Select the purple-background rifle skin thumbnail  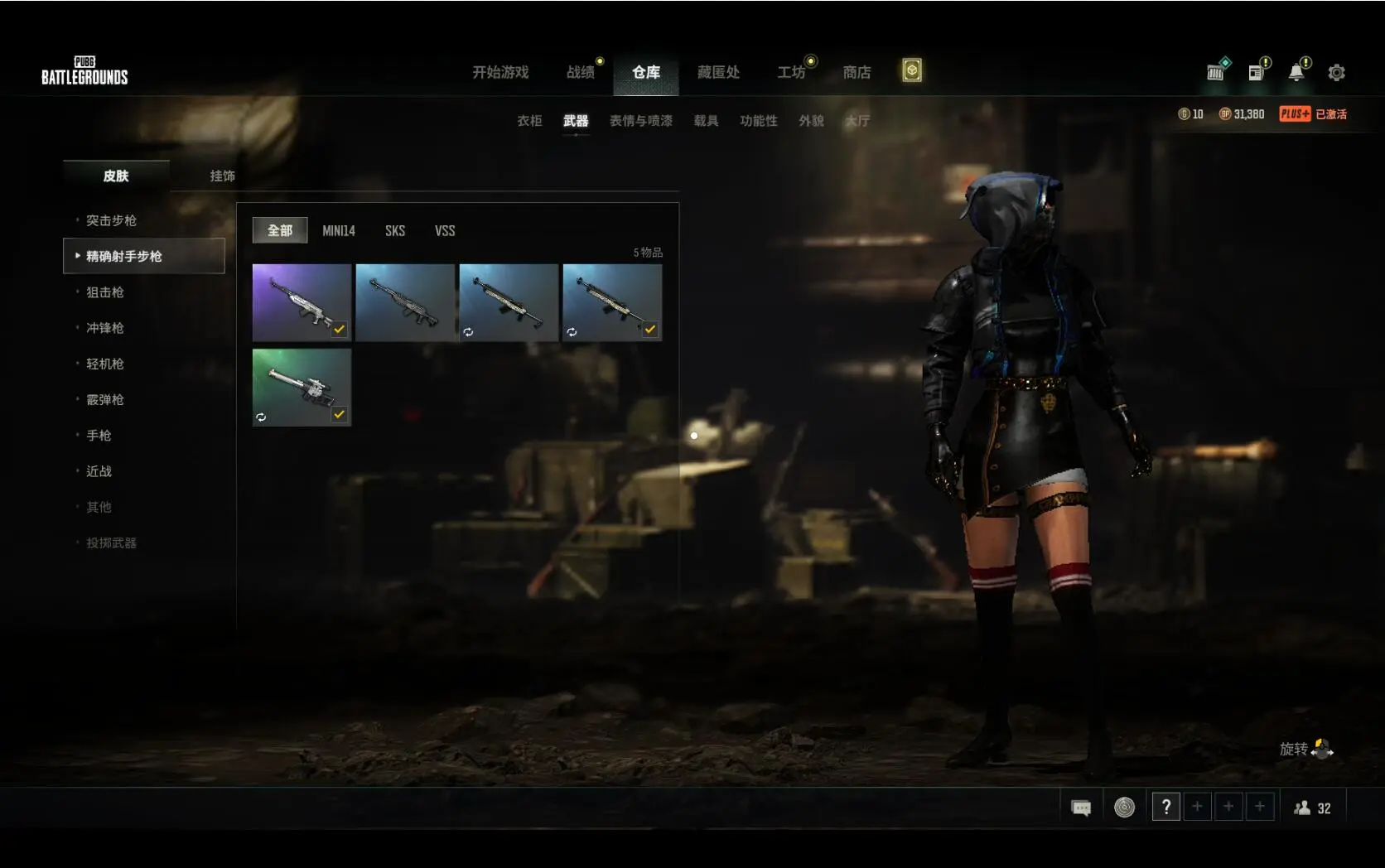(x=302, y=302)
